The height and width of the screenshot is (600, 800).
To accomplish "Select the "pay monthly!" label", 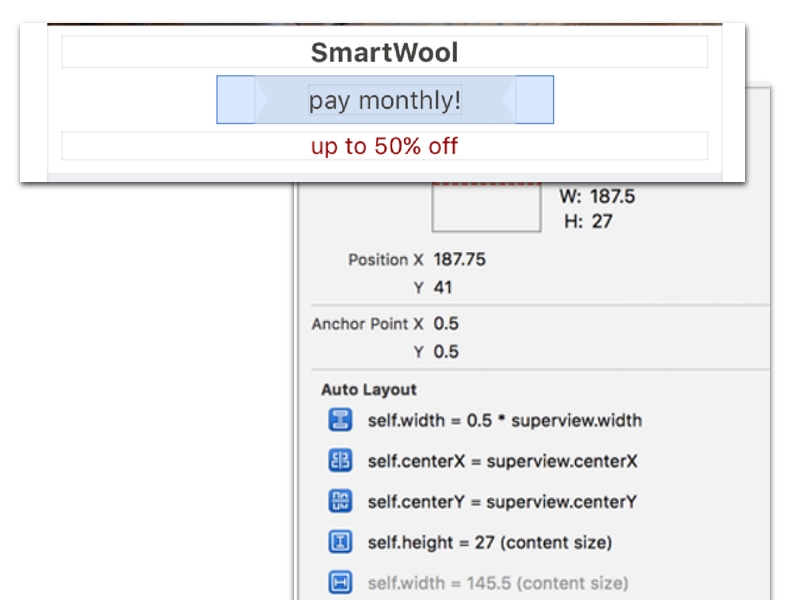I will coord(384,100).
